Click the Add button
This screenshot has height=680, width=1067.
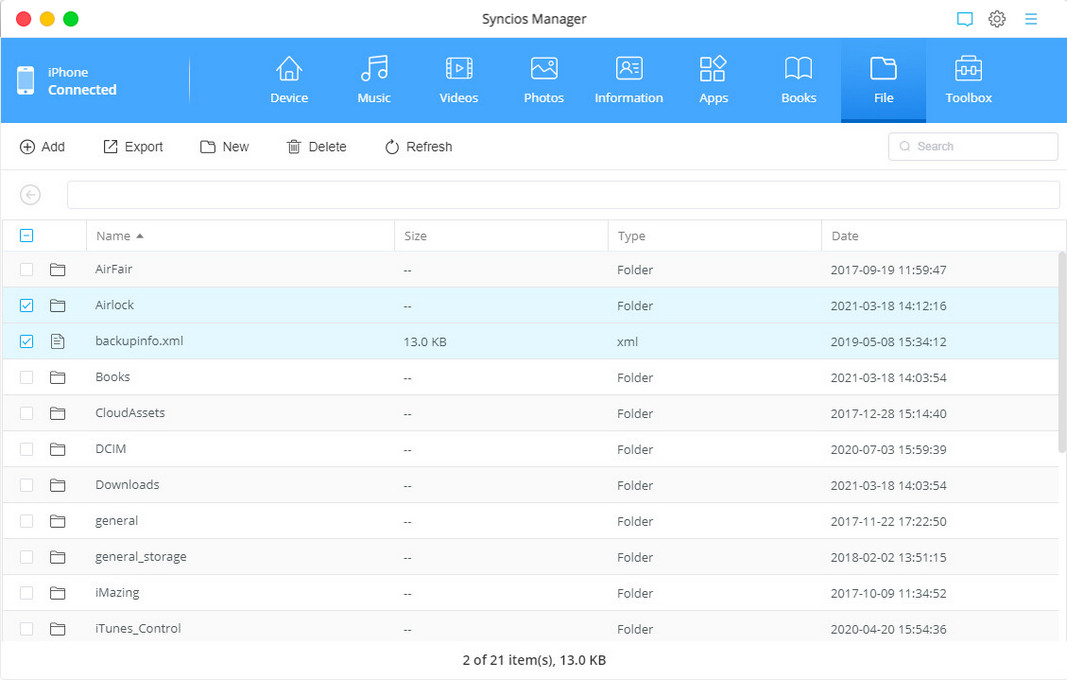(x=42, y=146)
